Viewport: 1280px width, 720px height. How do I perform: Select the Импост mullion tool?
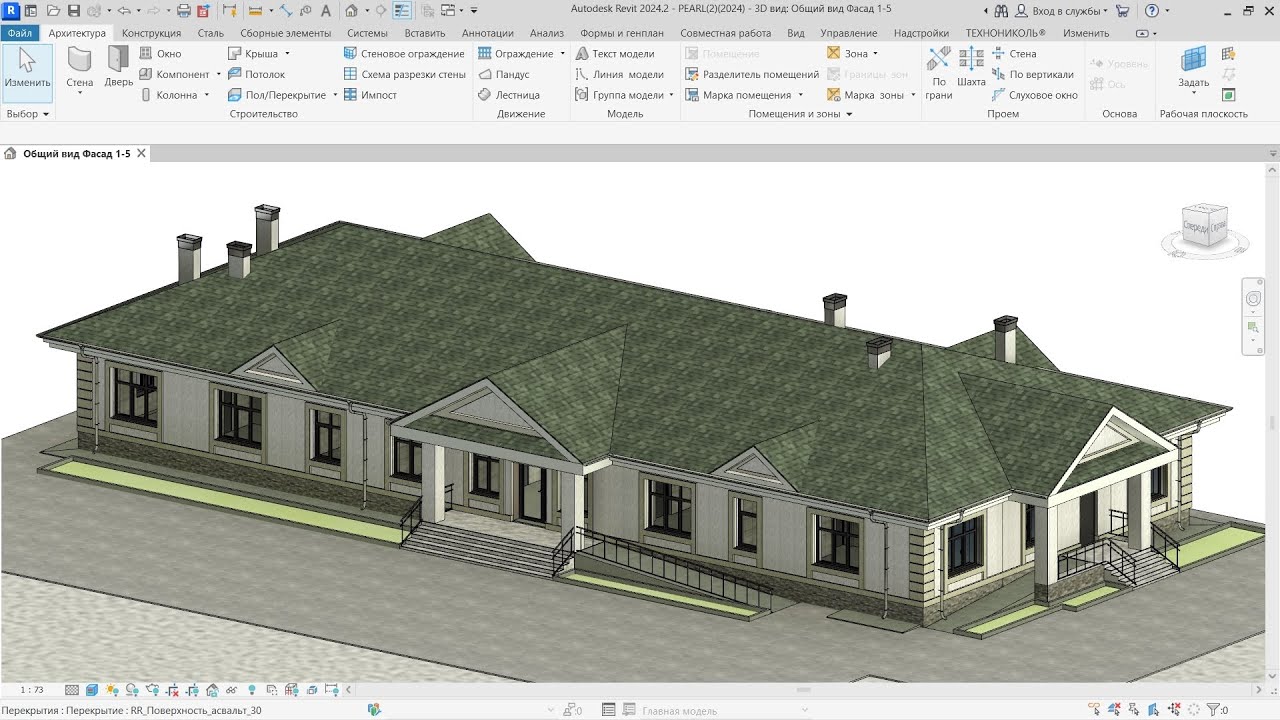[370, 95]
